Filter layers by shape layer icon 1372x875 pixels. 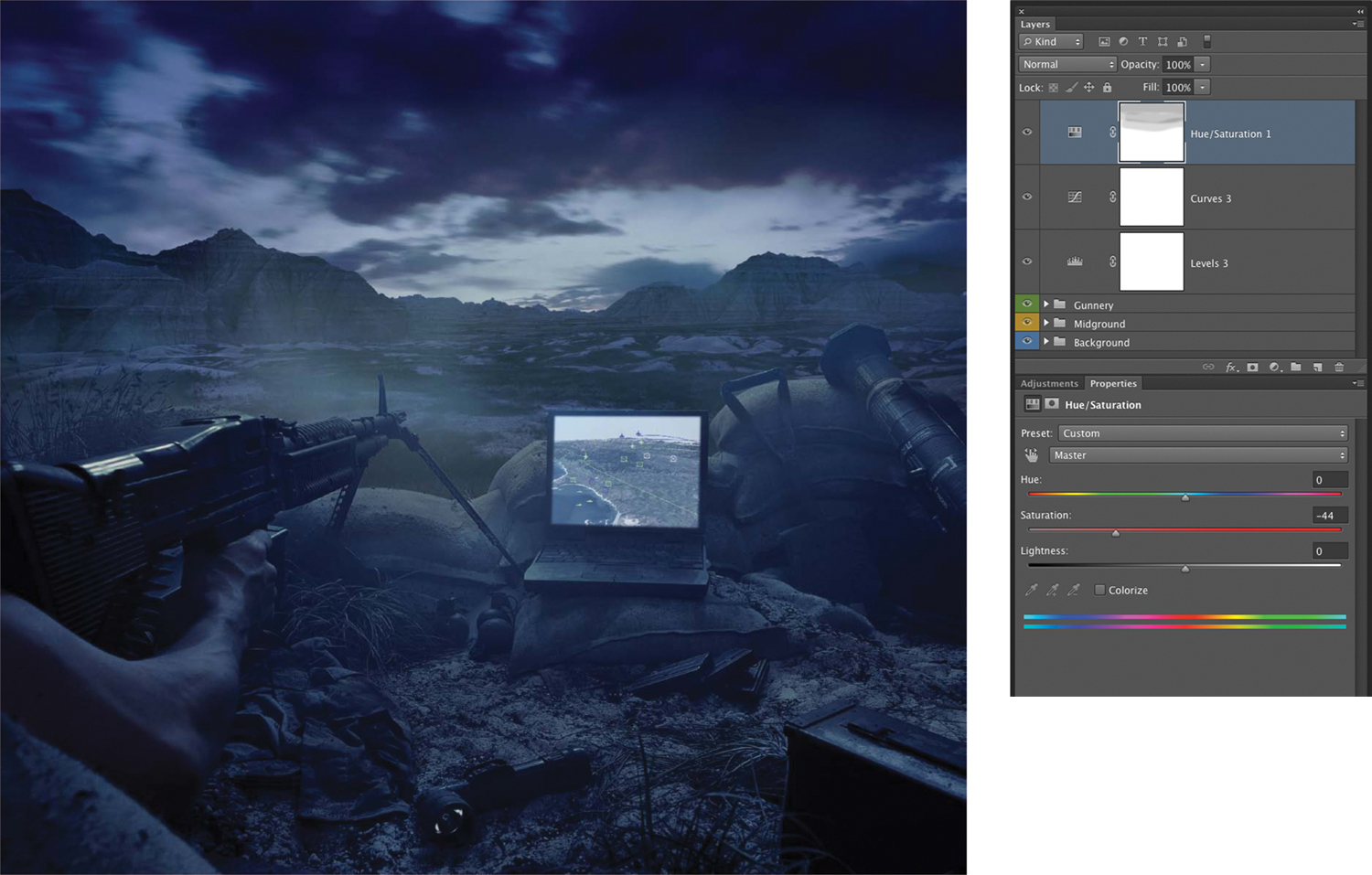[x=1163, y=42]
